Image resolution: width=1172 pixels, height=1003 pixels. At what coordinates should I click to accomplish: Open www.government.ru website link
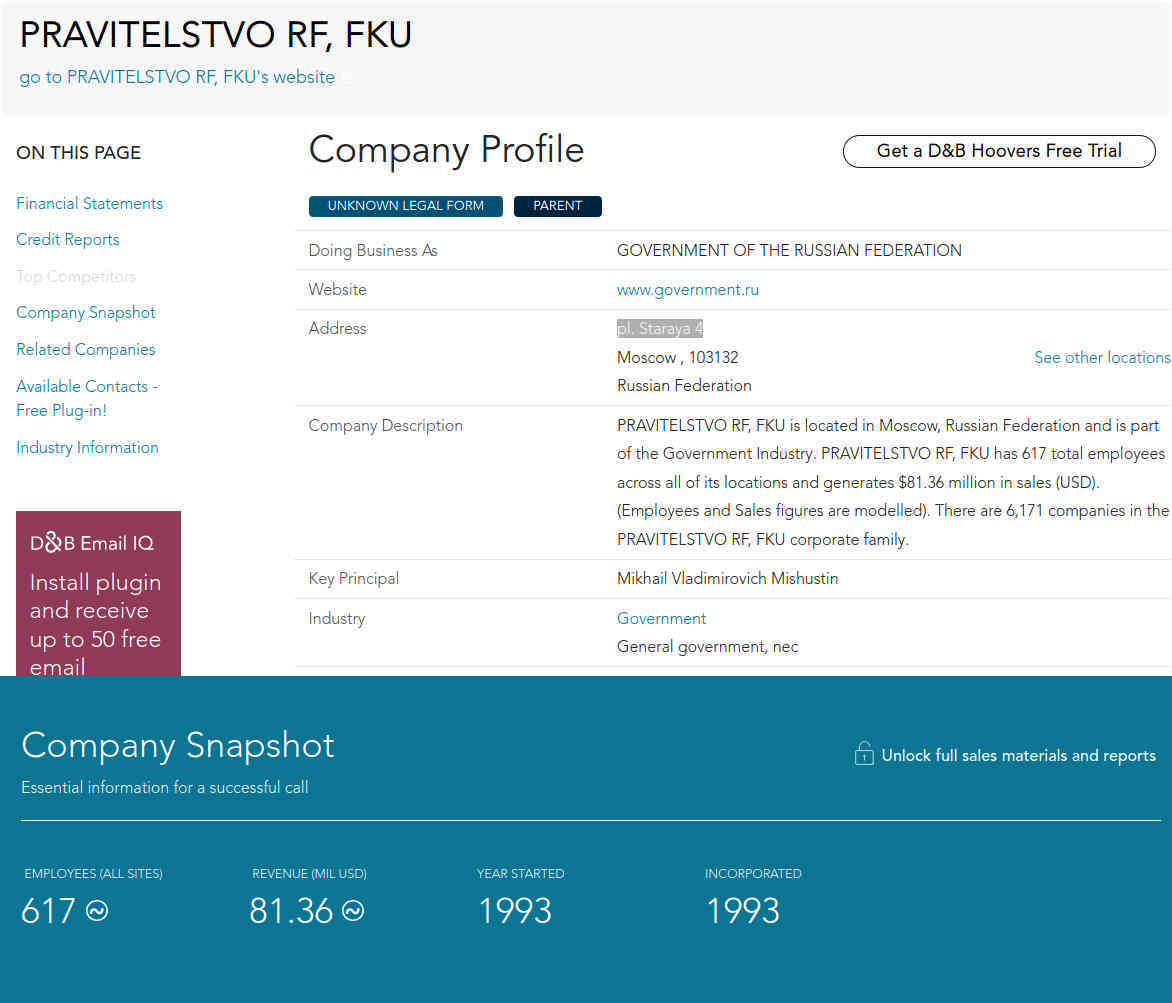click(687, 290)
